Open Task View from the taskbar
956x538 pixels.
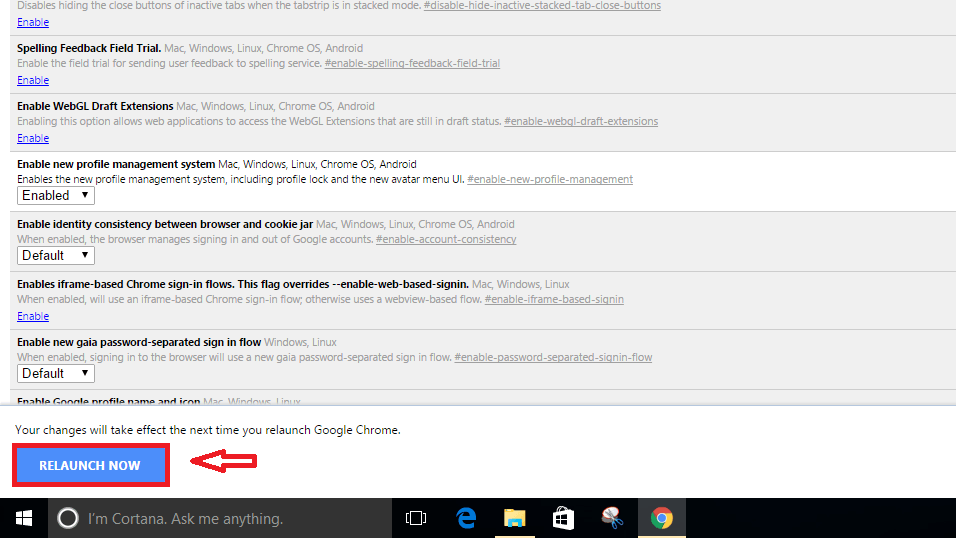pos(416,518)
